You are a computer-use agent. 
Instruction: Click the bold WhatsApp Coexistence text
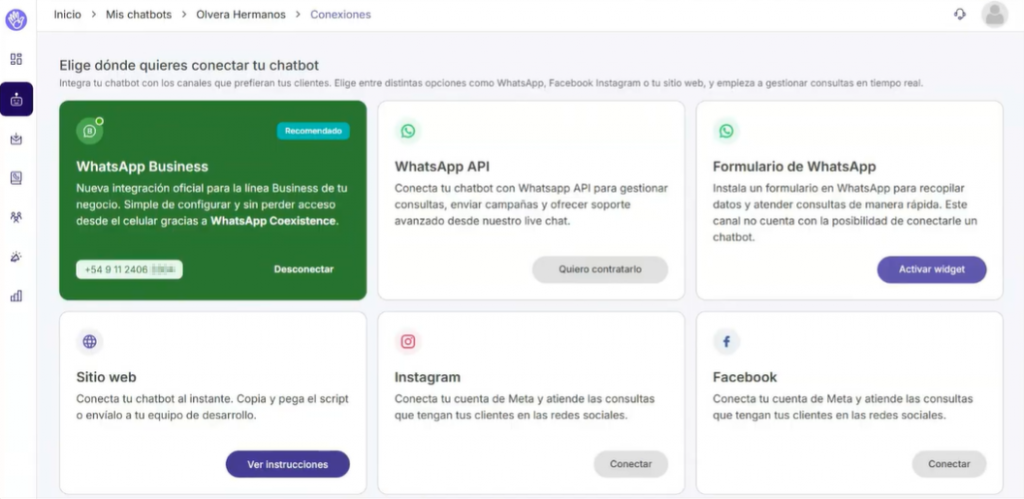pos(273,221)
